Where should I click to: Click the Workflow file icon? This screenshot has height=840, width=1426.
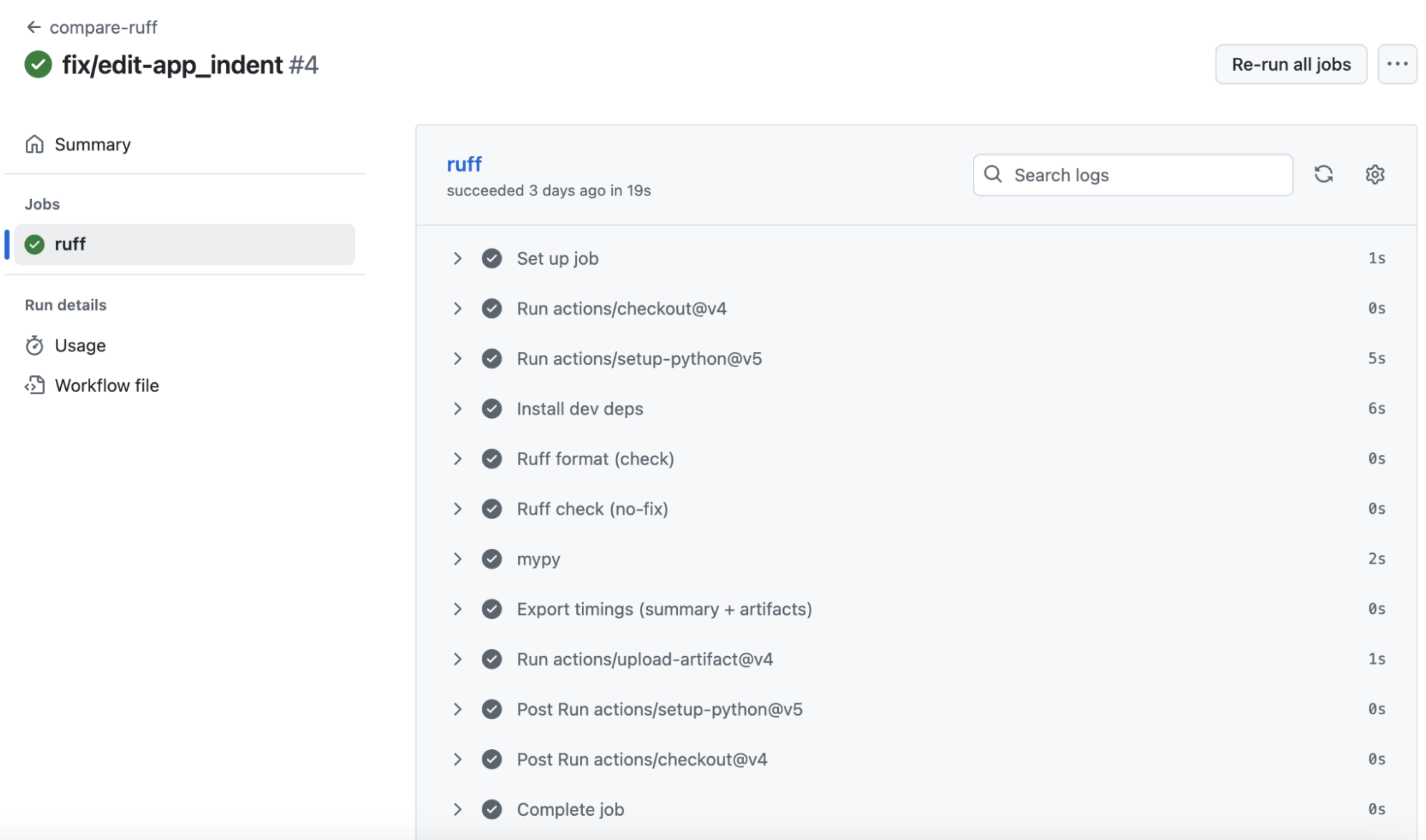point(34,386)
